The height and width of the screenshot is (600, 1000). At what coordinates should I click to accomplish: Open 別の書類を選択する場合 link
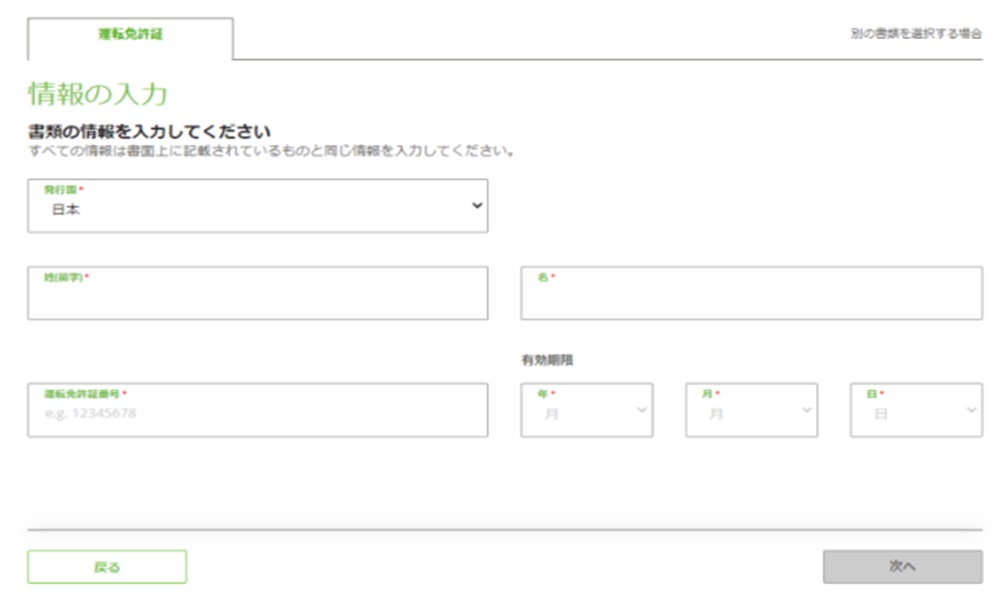[916, 32]
